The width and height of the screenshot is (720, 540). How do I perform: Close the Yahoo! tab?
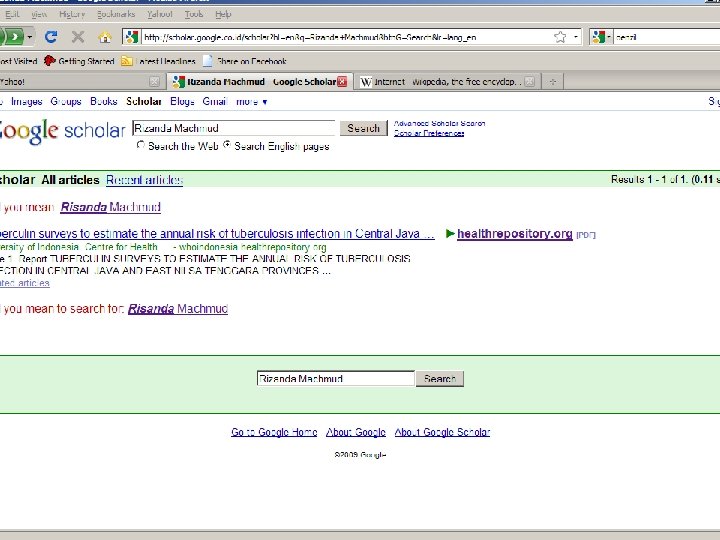(x=155, y=82)
